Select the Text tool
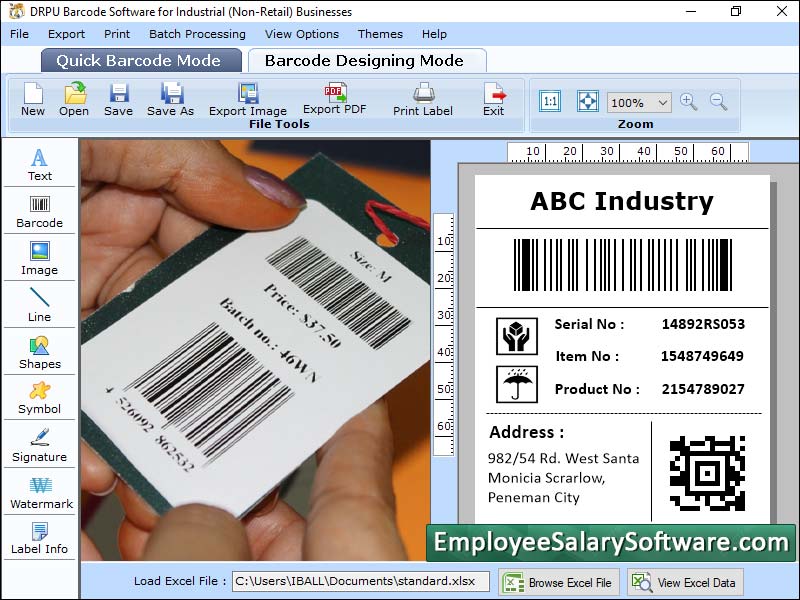Image resolution: width=800 pixels, height=600 pixels. point(39,165)
